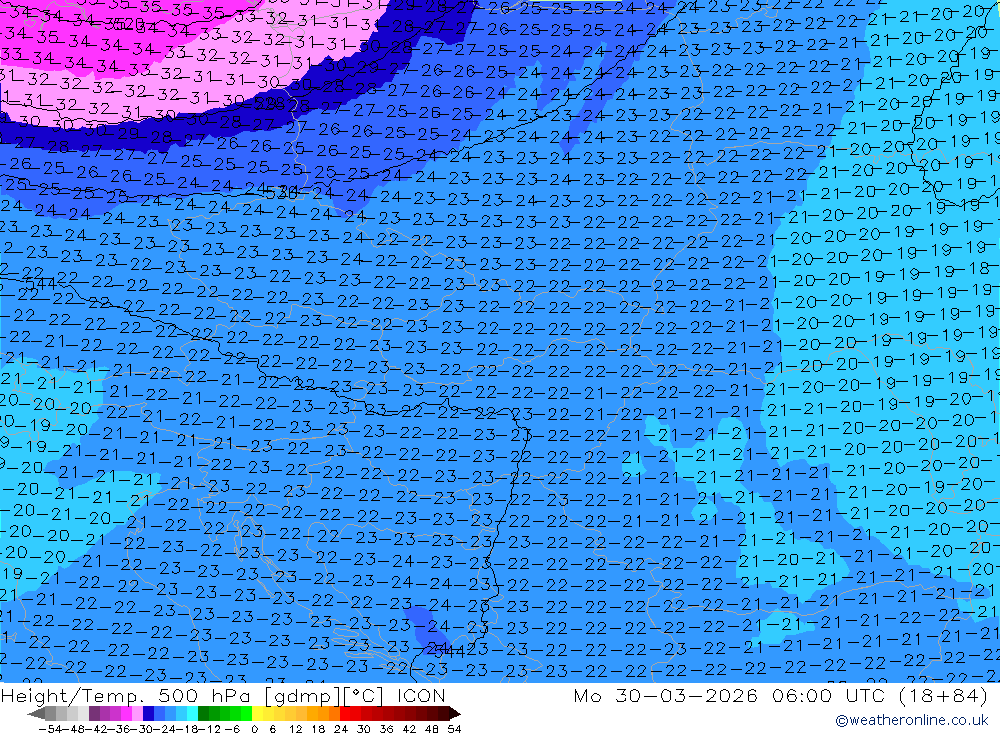This screenshot has height=733, width=1000.
Task: Pick the yellow swatch above legend value 0
Action: 258,714
